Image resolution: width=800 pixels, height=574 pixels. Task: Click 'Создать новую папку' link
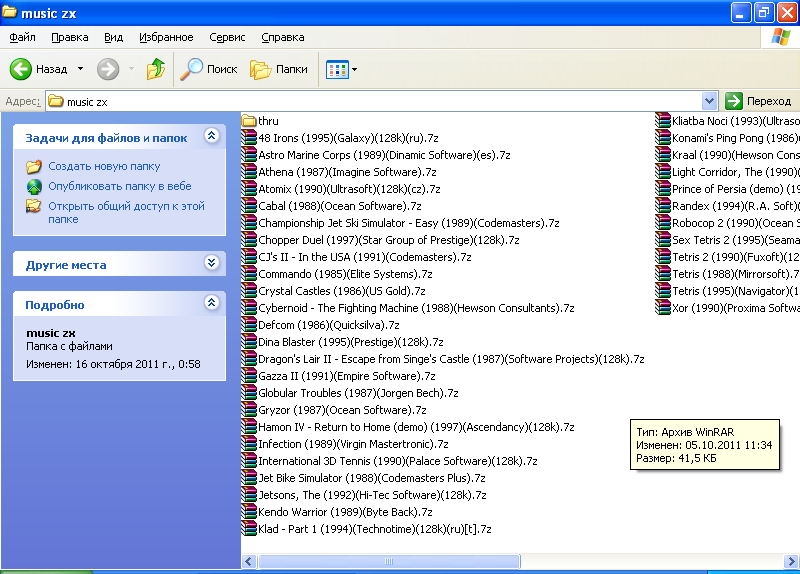coord(104,166)
